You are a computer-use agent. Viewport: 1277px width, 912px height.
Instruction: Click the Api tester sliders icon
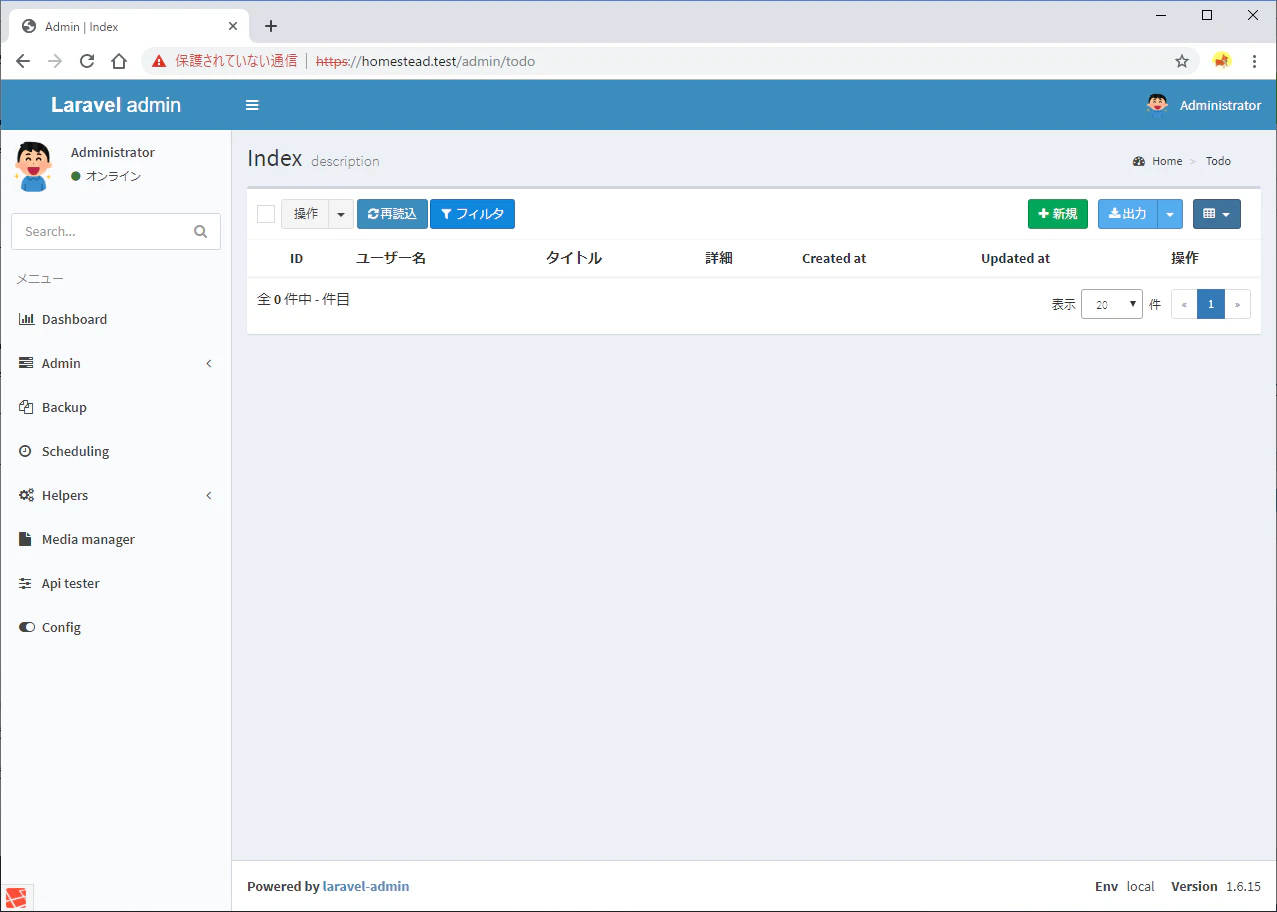click(26, 583)
